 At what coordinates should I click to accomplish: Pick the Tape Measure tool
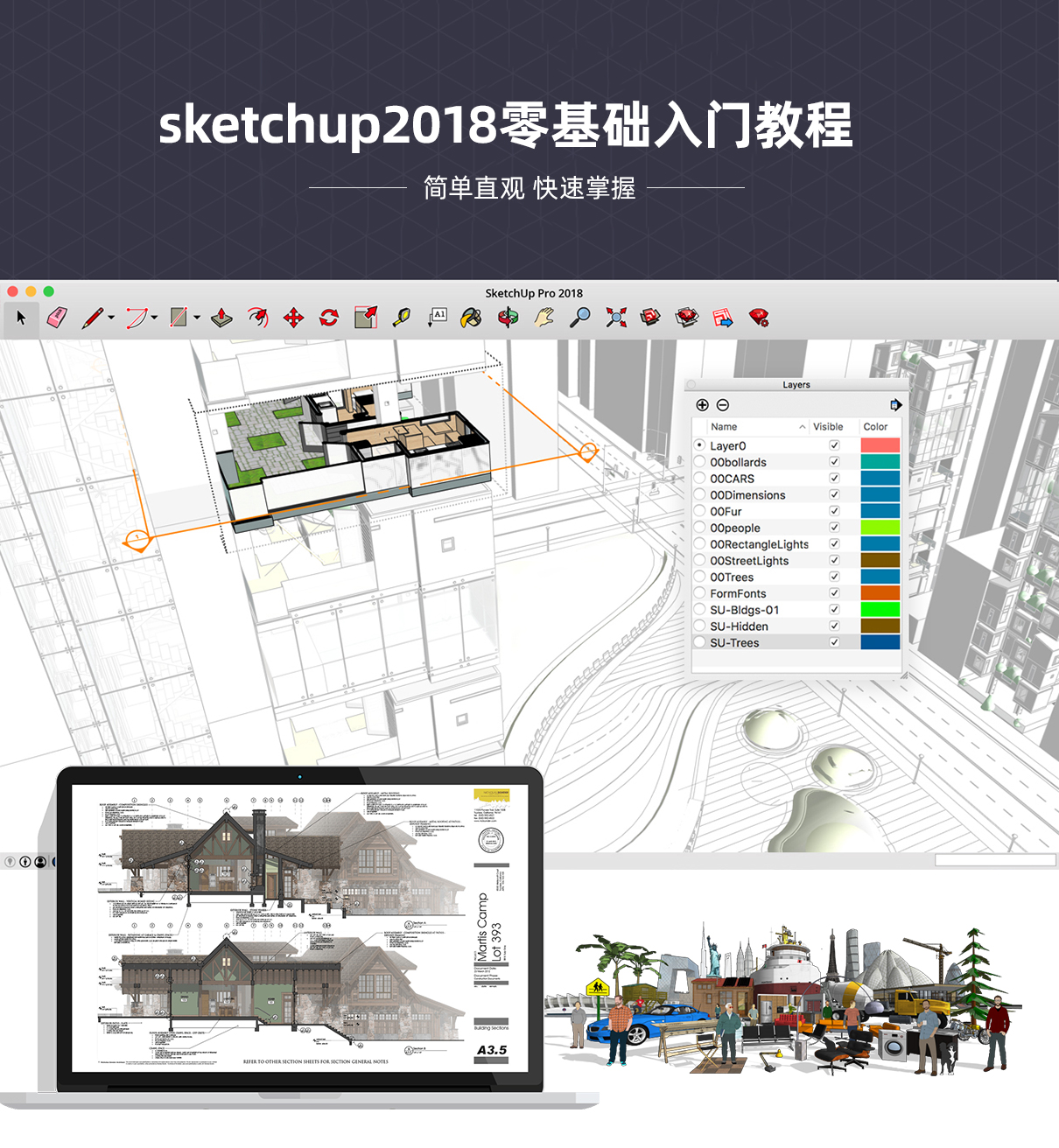(x=402, y=318)
